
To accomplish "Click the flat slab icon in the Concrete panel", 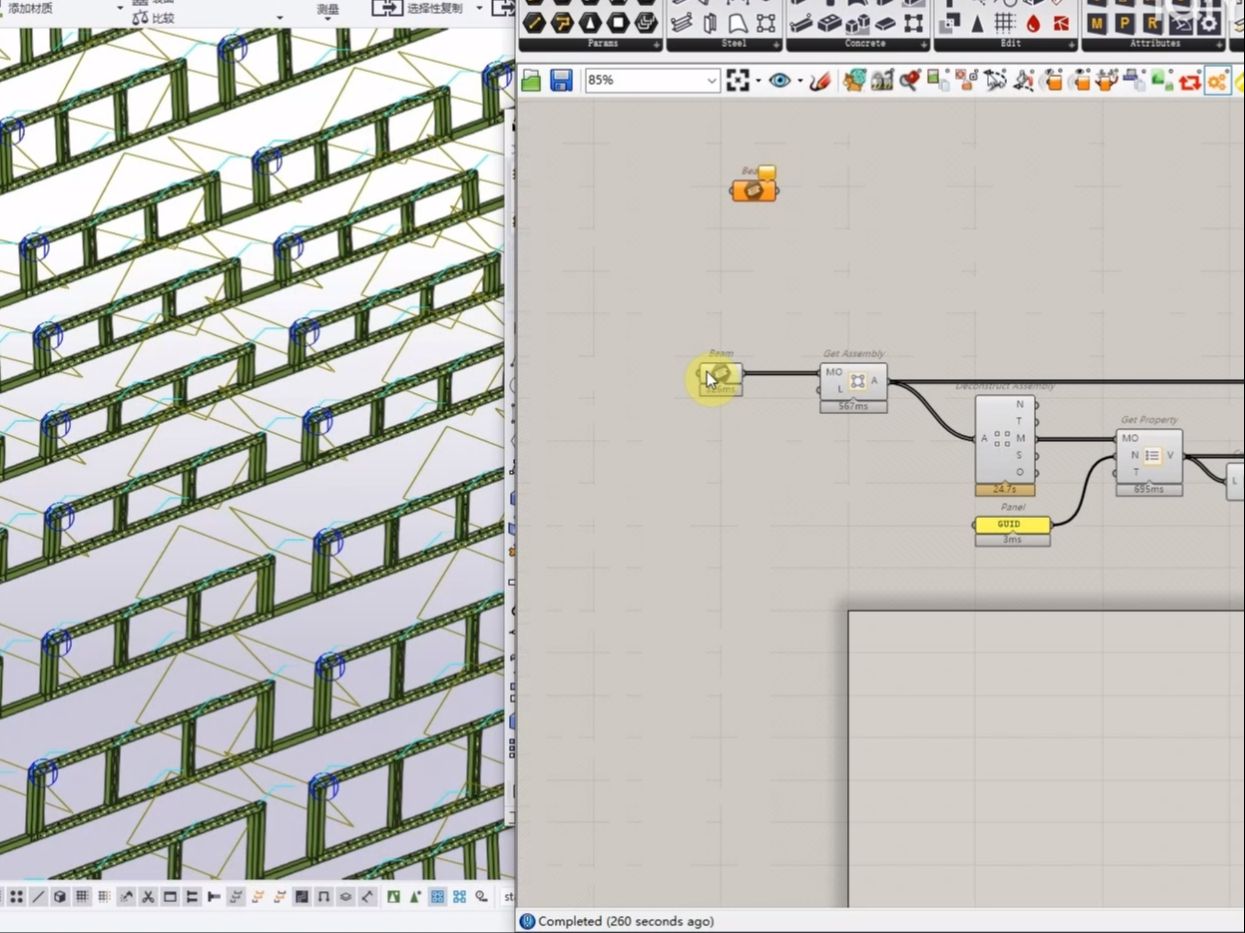I will [x=886, y=23].
